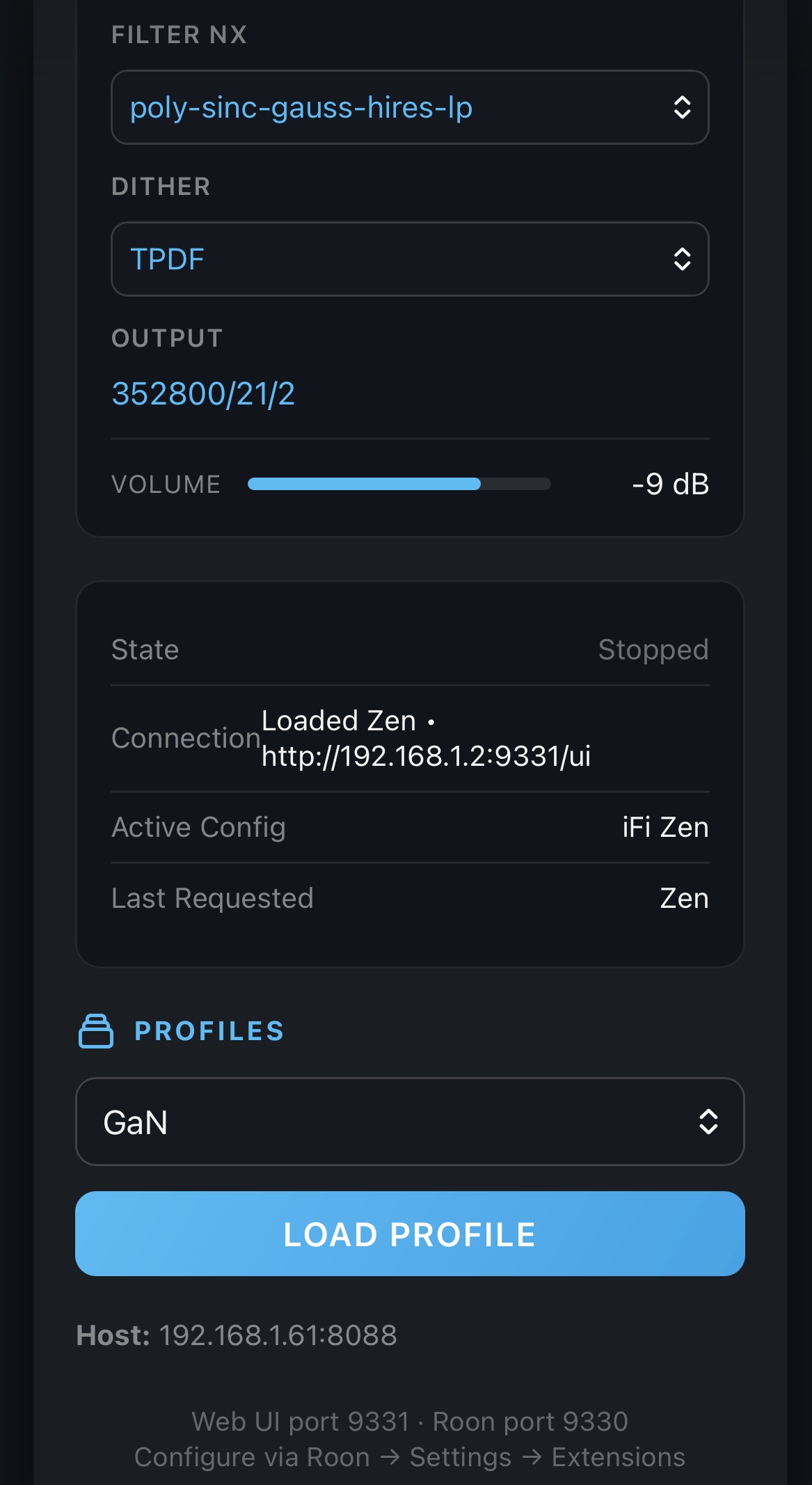Click the GaN profile chevron arrows
Viewport: 812px width, 1485px height.
pos(708,1122)
